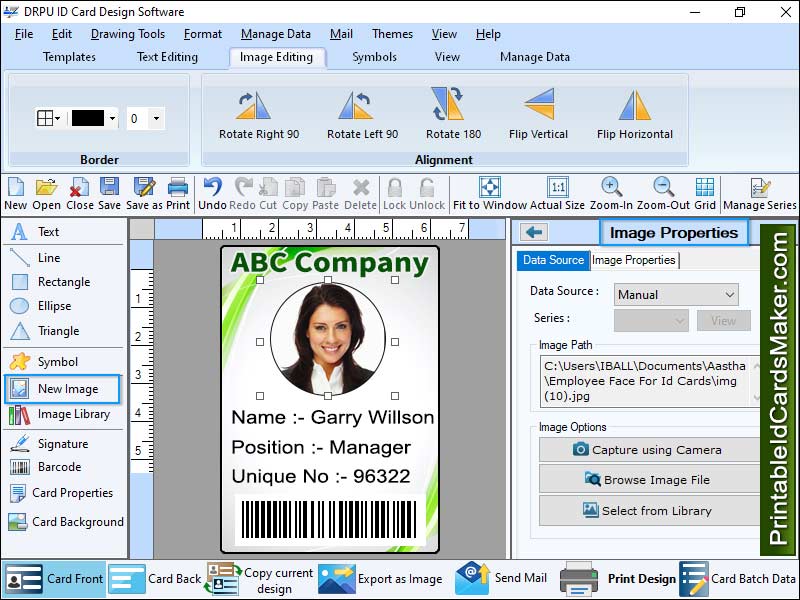This screenshot has height=600, width=800.
Task: Click the Rotate Right 90 icon
Action: coord(259,106)
